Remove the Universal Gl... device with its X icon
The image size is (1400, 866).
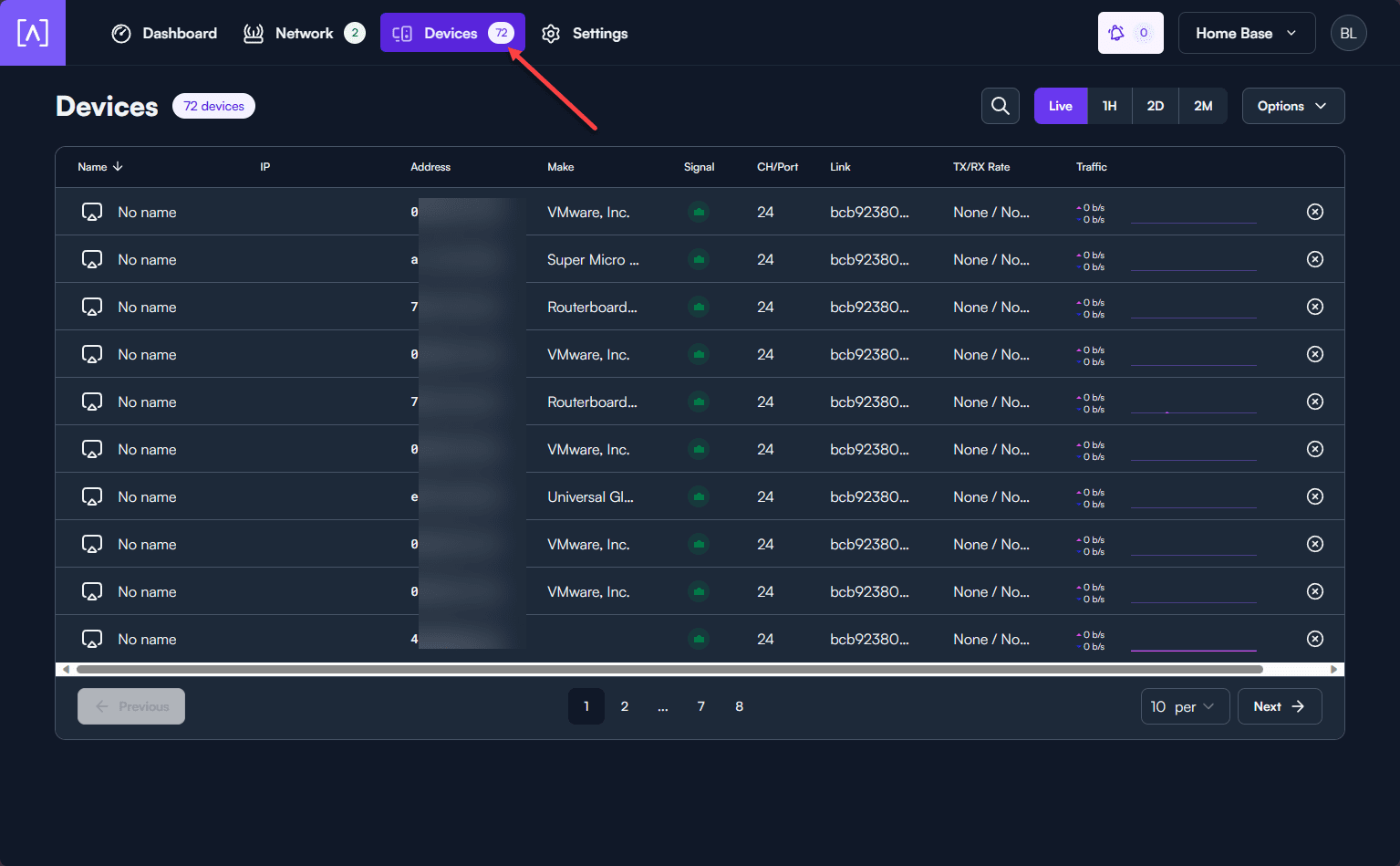pyautogui.click(x=1315, y=496)
